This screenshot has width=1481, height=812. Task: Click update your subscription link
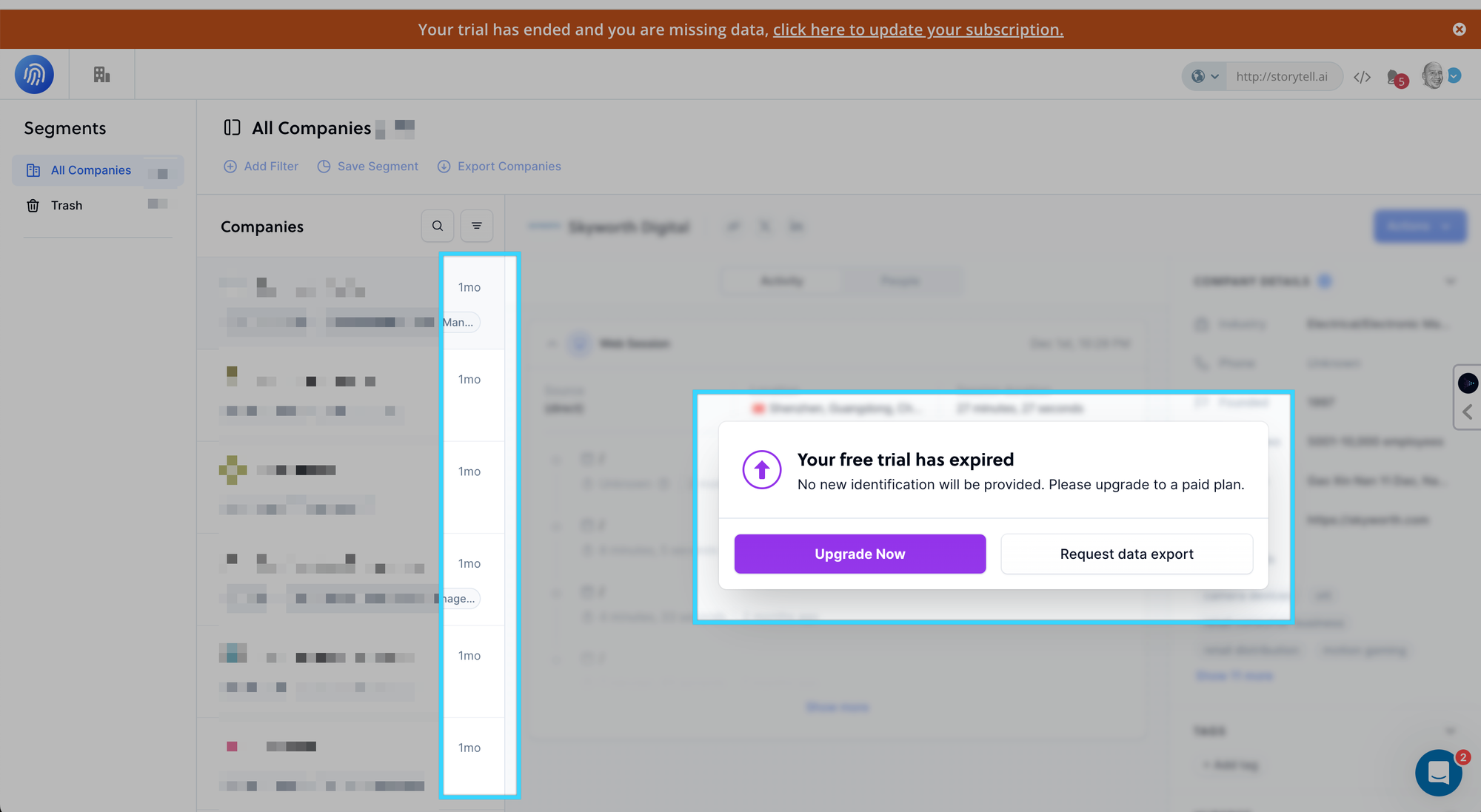point(917,30)
